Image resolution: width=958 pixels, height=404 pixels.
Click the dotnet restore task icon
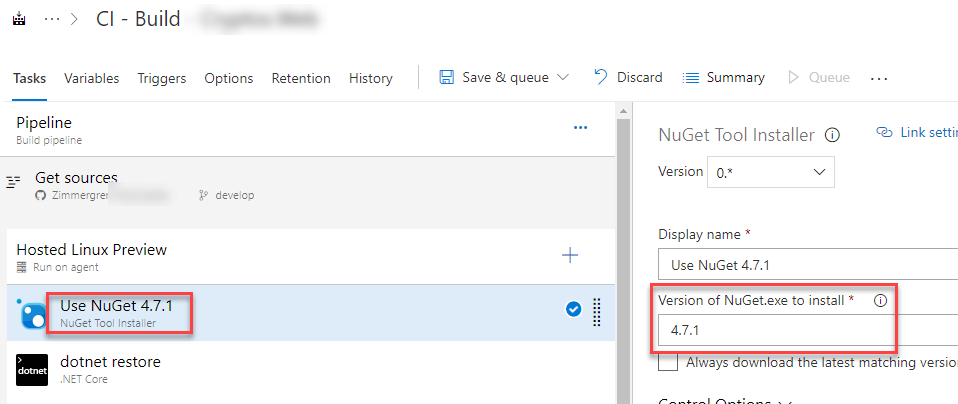tap(32, 370)
